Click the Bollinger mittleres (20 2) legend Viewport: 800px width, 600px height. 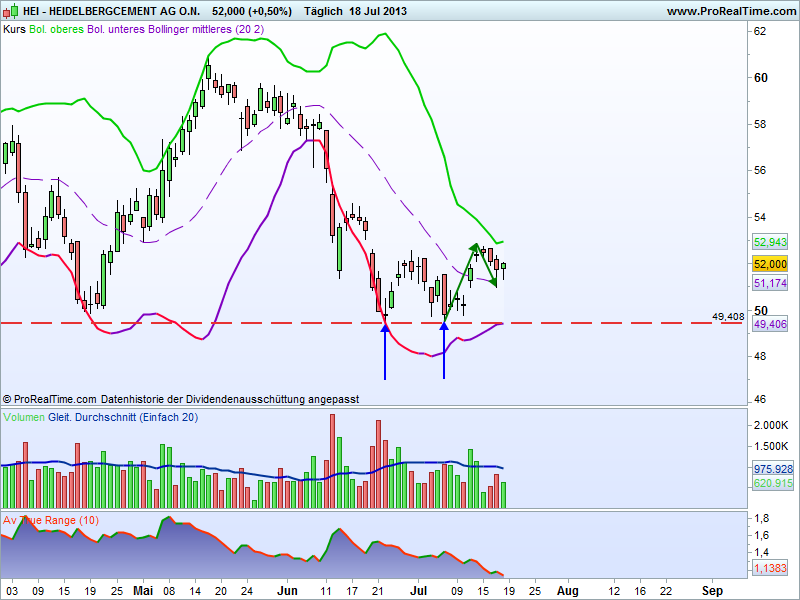pos(206,29)
